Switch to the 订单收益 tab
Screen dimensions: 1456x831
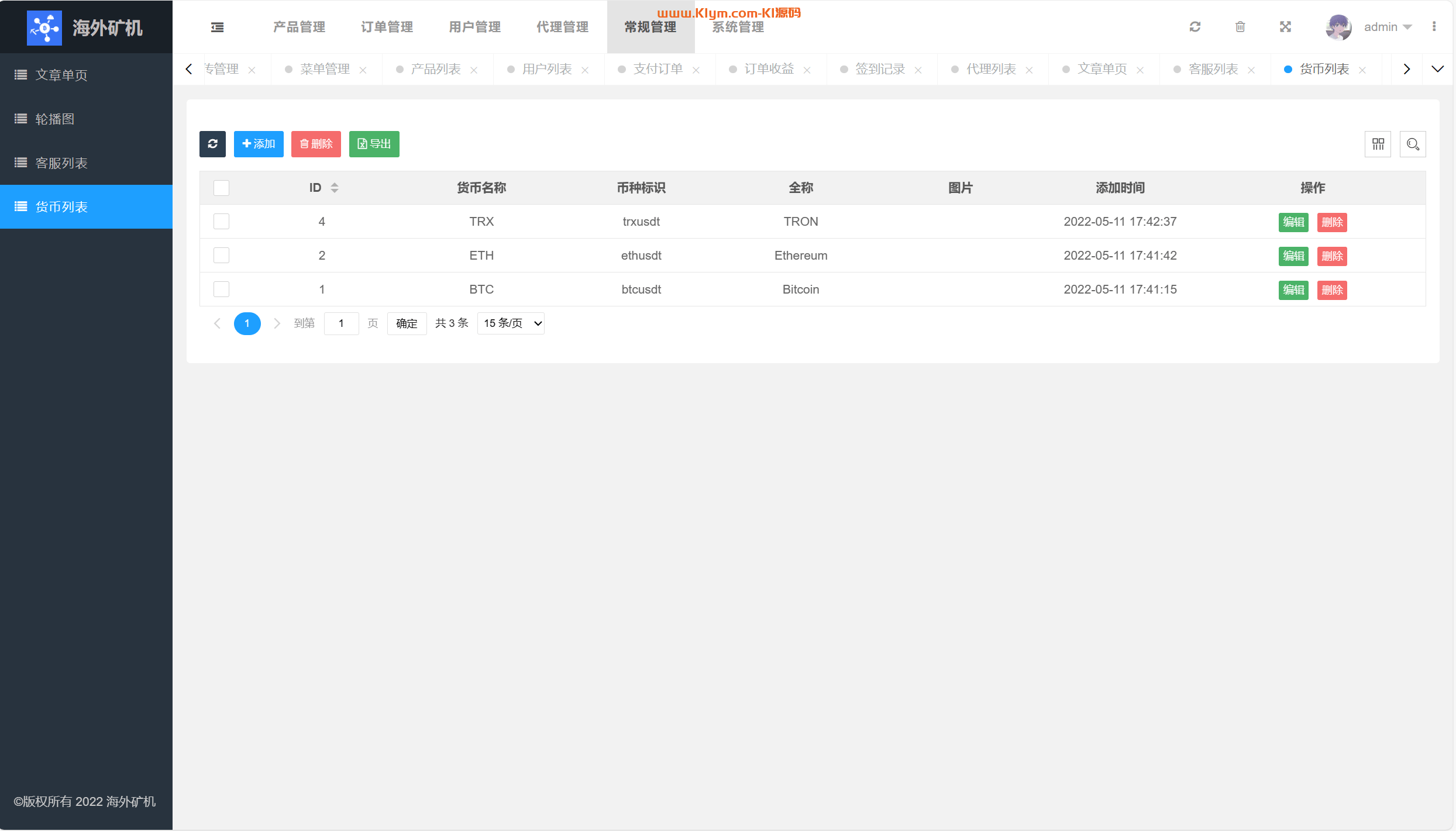pos(769,69)
